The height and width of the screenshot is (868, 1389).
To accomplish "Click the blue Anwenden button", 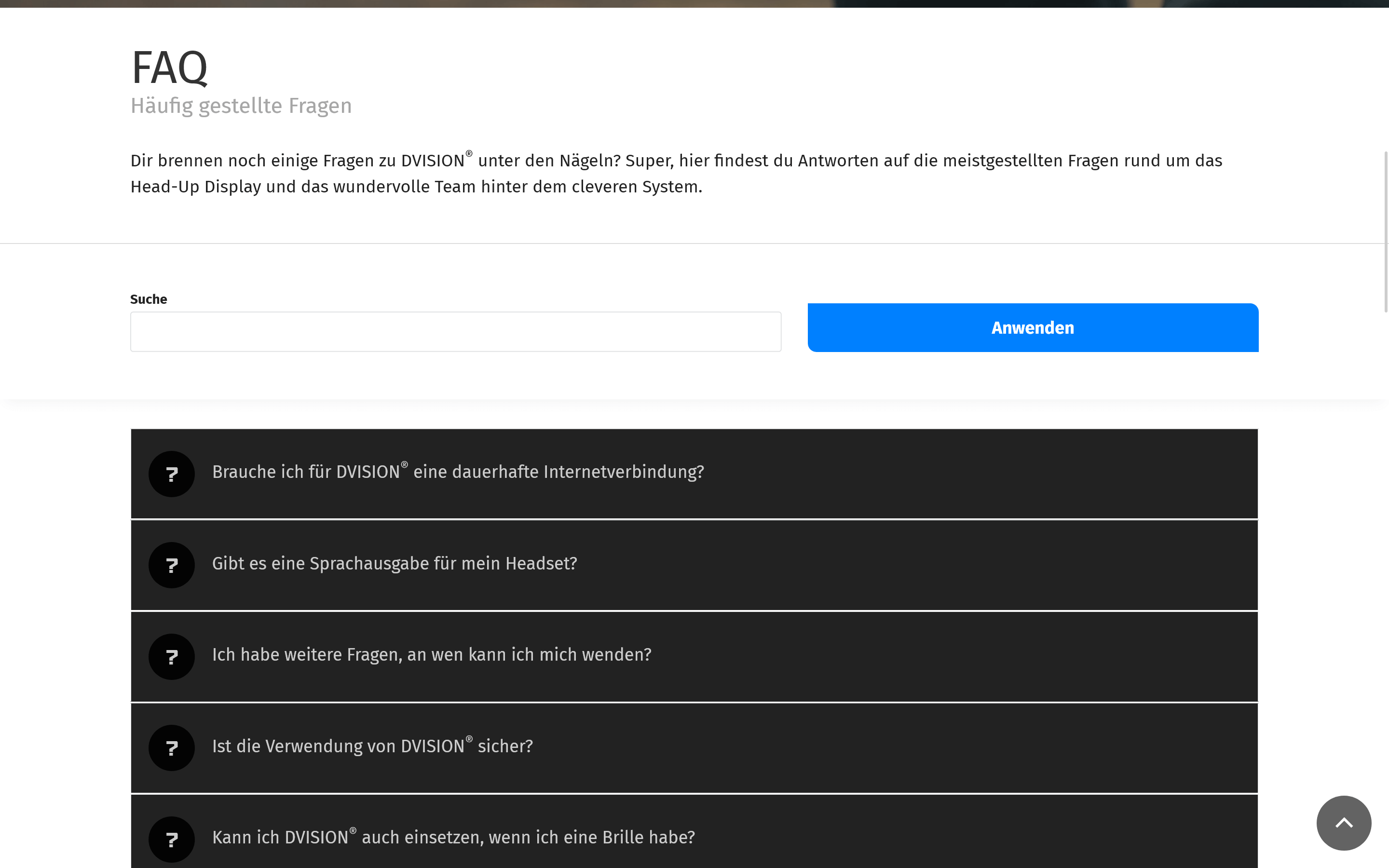I will pos(1033,327).
